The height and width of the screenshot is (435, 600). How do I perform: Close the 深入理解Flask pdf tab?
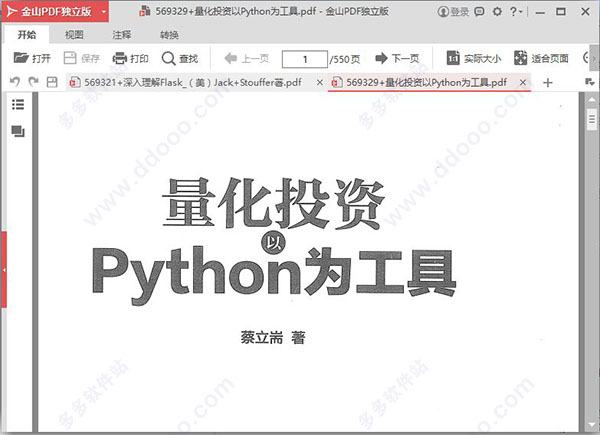pyautogui.click(x=320, y=82)
